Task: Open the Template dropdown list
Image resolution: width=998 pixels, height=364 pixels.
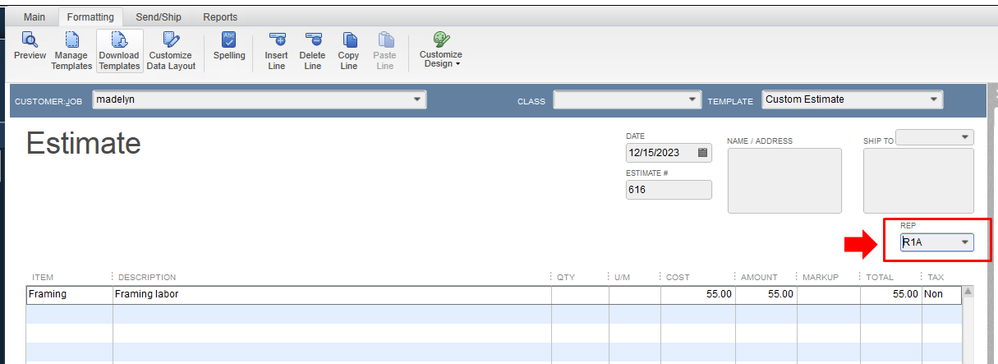Action: (x=934, y=100)
